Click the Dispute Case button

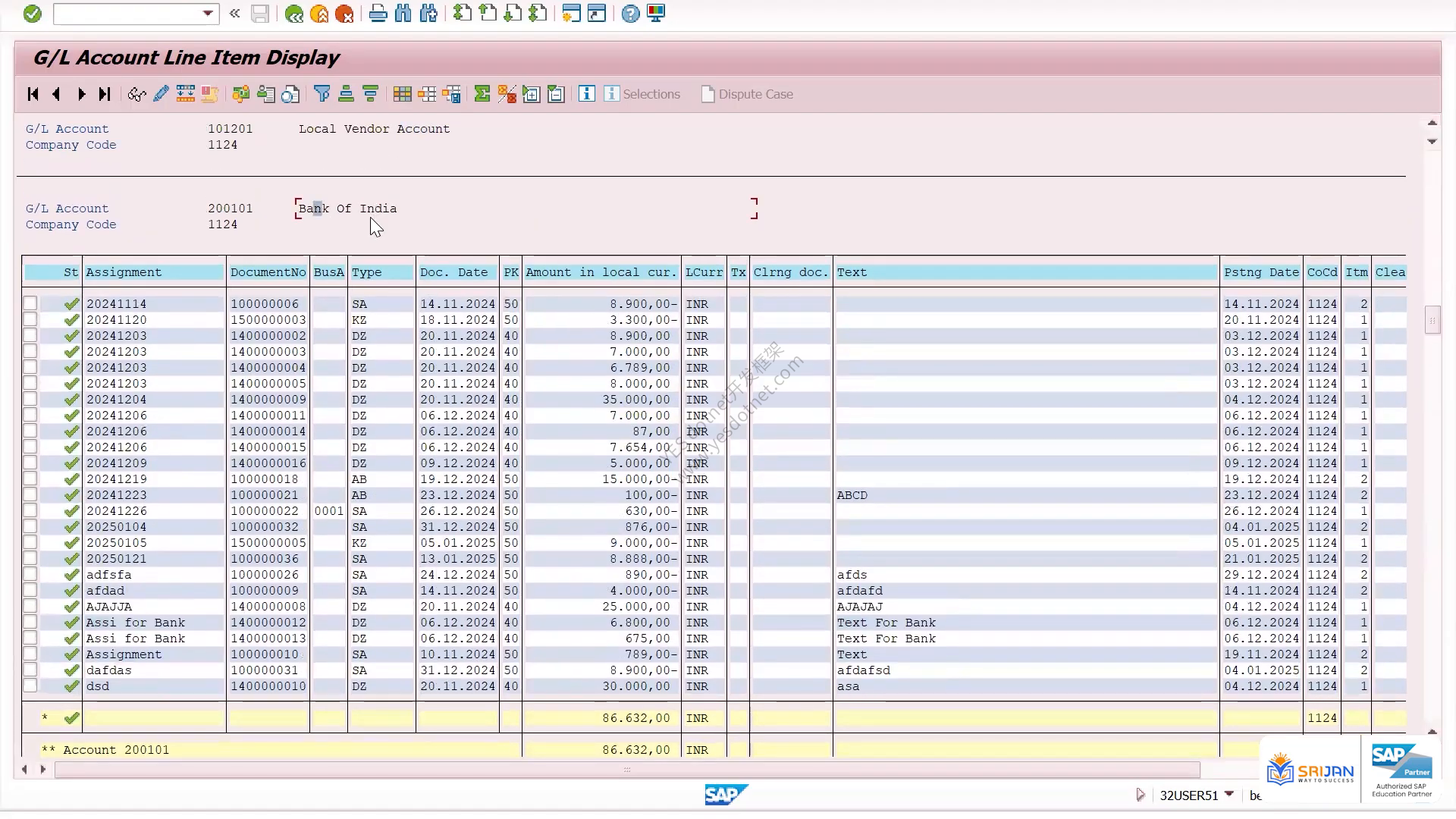click(x=747, y=94)
